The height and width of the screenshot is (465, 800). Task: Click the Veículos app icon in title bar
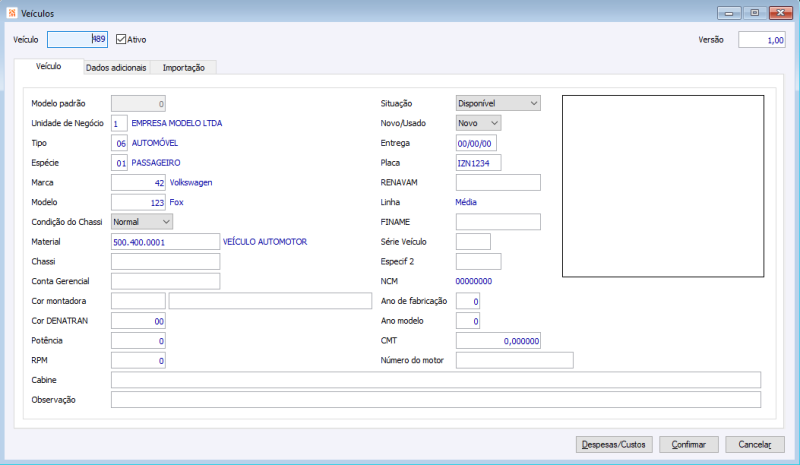[12, 13]
